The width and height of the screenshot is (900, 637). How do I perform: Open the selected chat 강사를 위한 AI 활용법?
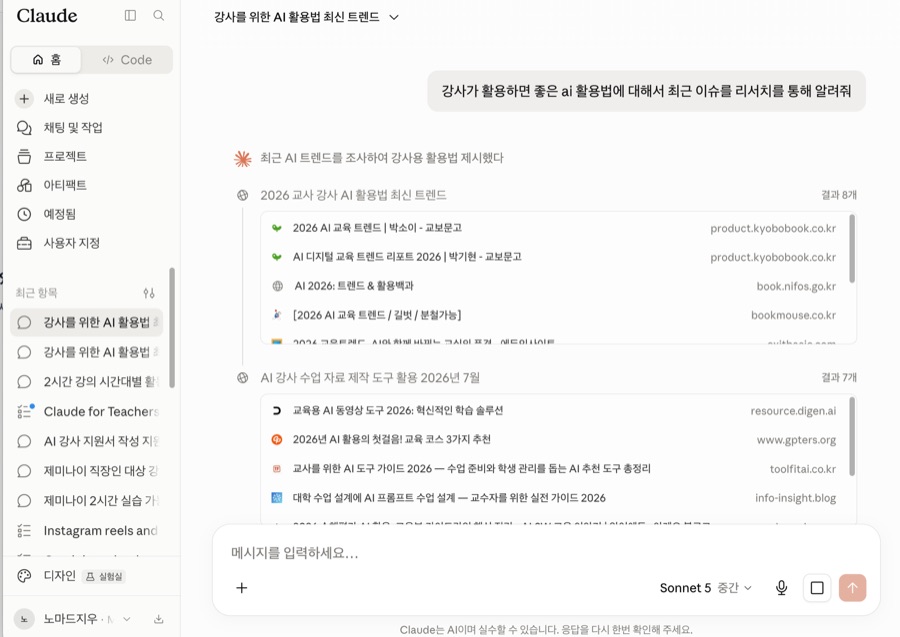click(87, 323)
